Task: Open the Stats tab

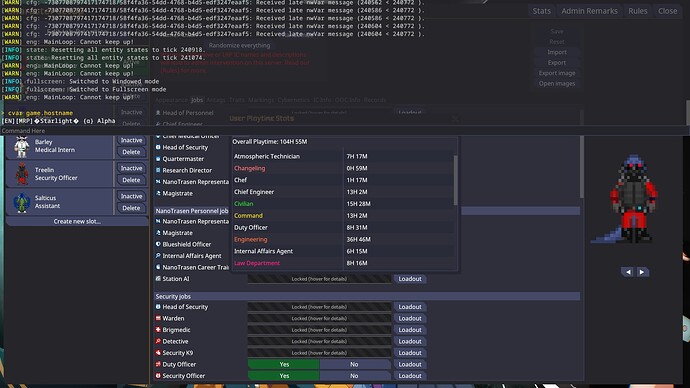Action: [541, 11]
